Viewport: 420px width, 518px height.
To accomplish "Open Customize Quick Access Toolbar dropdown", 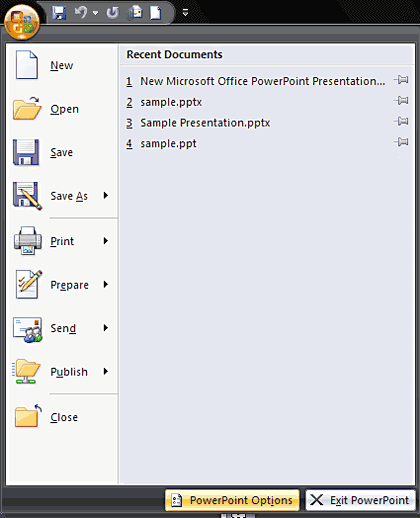I will (185, 13).
